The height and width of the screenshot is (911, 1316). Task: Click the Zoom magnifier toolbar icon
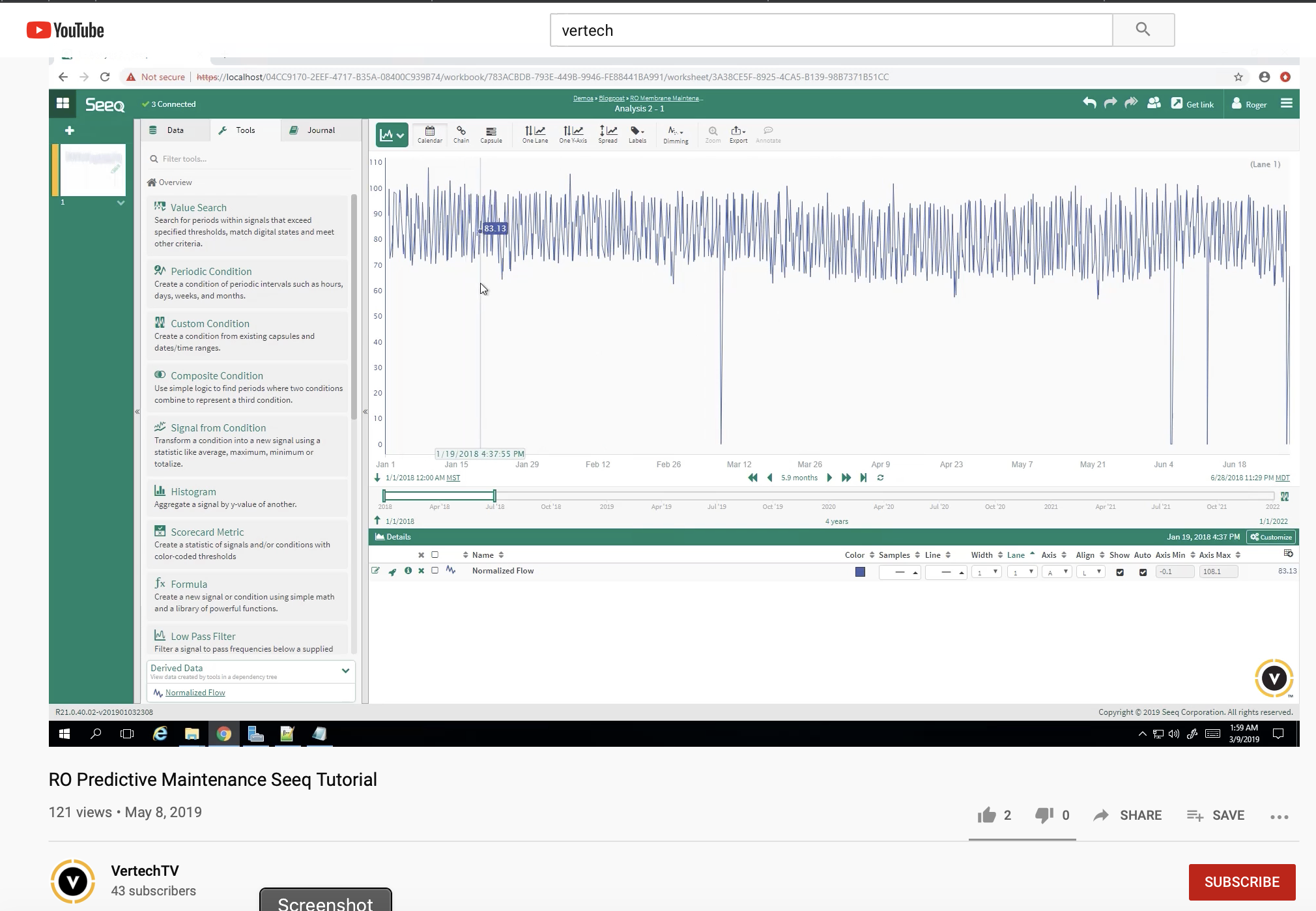coord(713,134)
